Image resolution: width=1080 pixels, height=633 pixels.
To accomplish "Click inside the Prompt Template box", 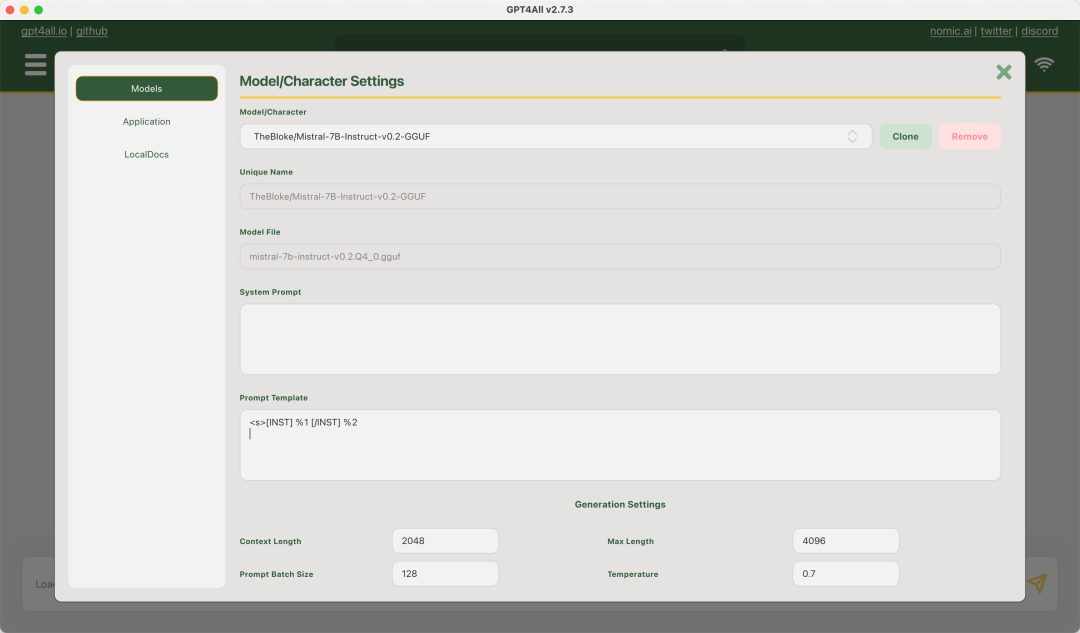I will click(620, 445).
